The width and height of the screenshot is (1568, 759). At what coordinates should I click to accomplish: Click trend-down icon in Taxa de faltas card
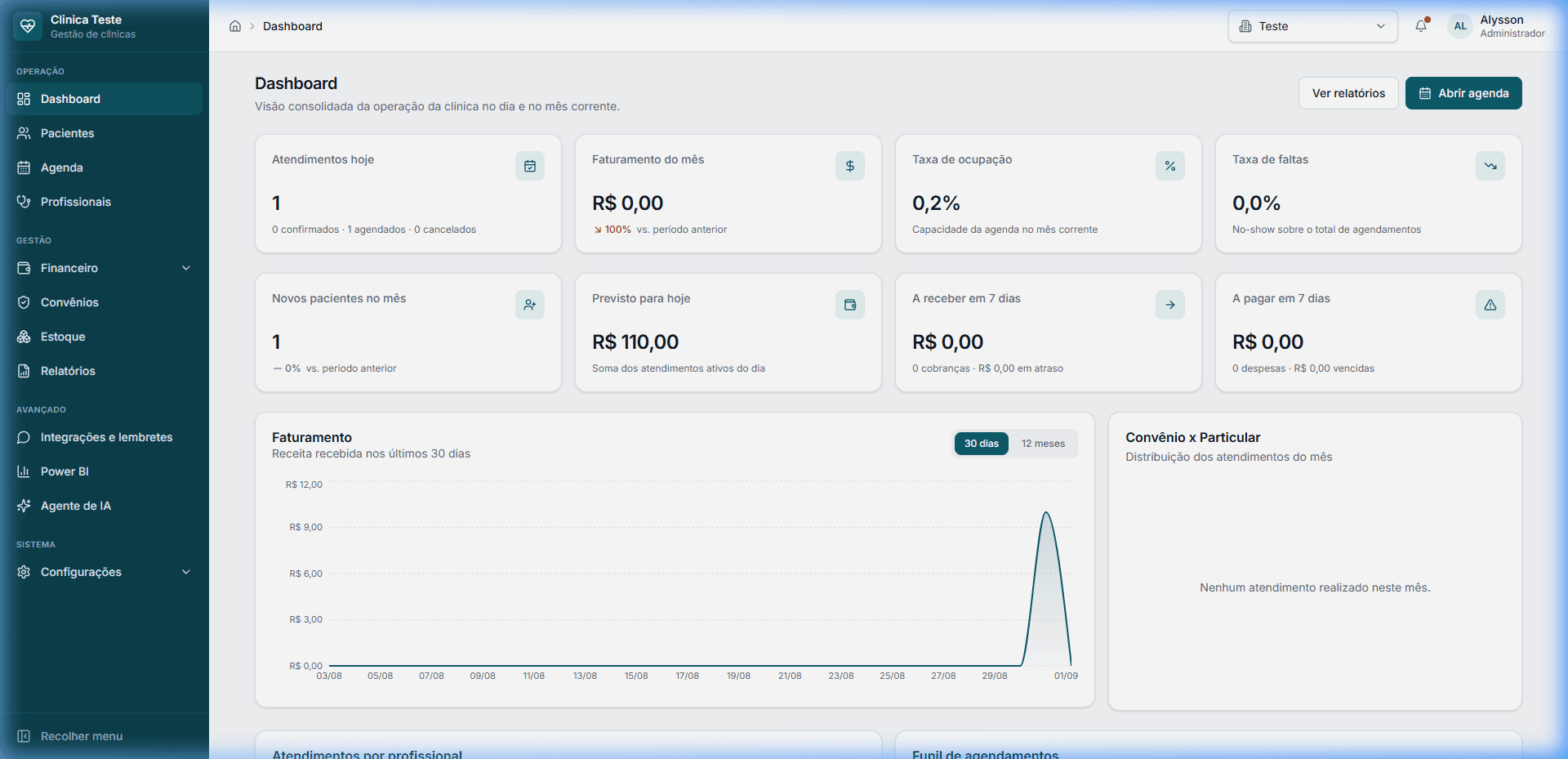1490,166
